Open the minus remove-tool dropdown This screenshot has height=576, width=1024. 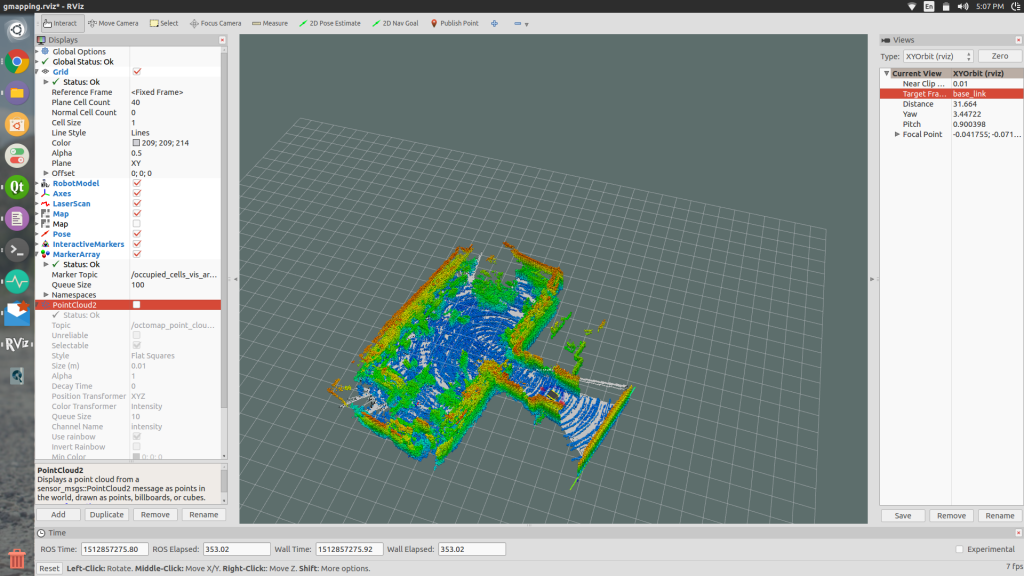[520, 24]
